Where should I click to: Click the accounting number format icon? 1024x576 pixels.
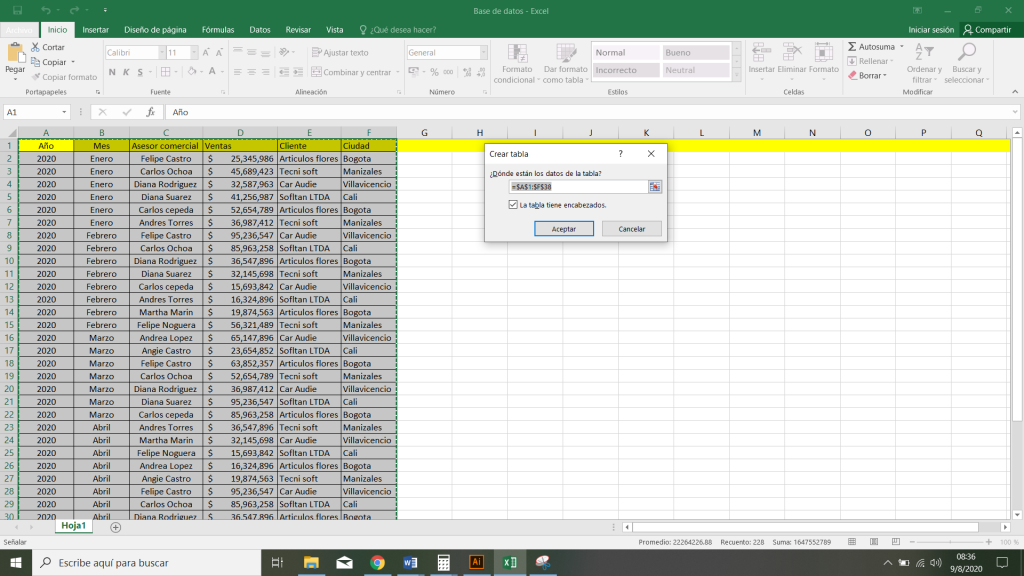tap(413, 72)
